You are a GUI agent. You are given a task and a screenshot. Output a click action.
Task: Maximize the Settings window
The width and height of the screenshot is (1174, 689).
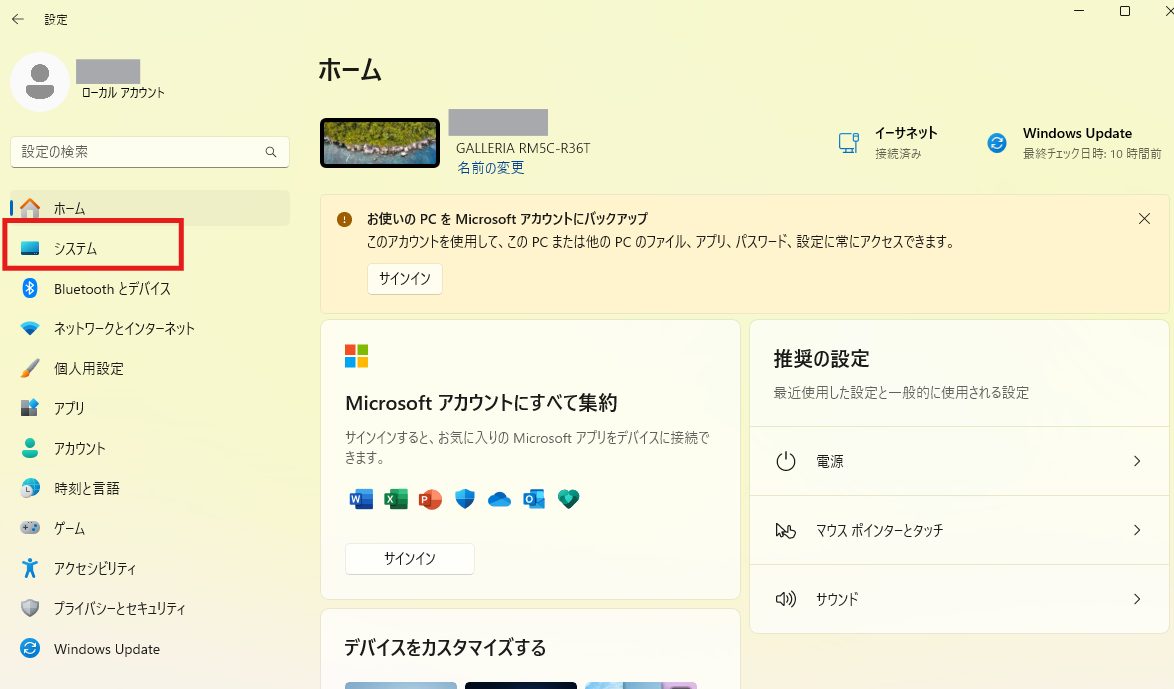coord(1125,11)
